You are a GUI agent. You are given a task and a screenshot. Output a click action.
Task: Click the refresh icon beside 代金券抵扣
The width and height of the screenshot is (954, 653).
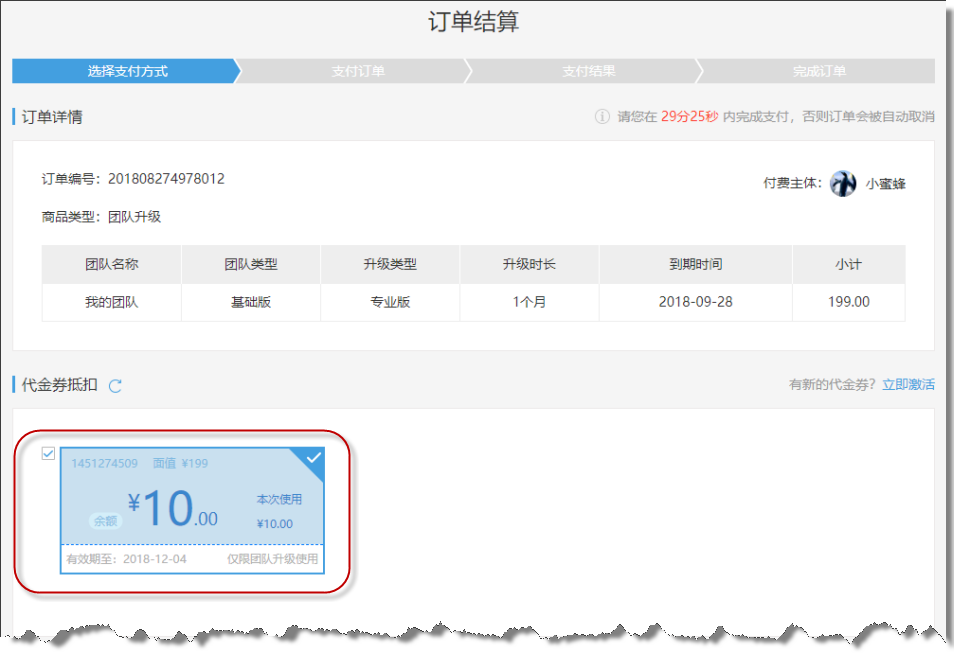click(x=115, y=386)
